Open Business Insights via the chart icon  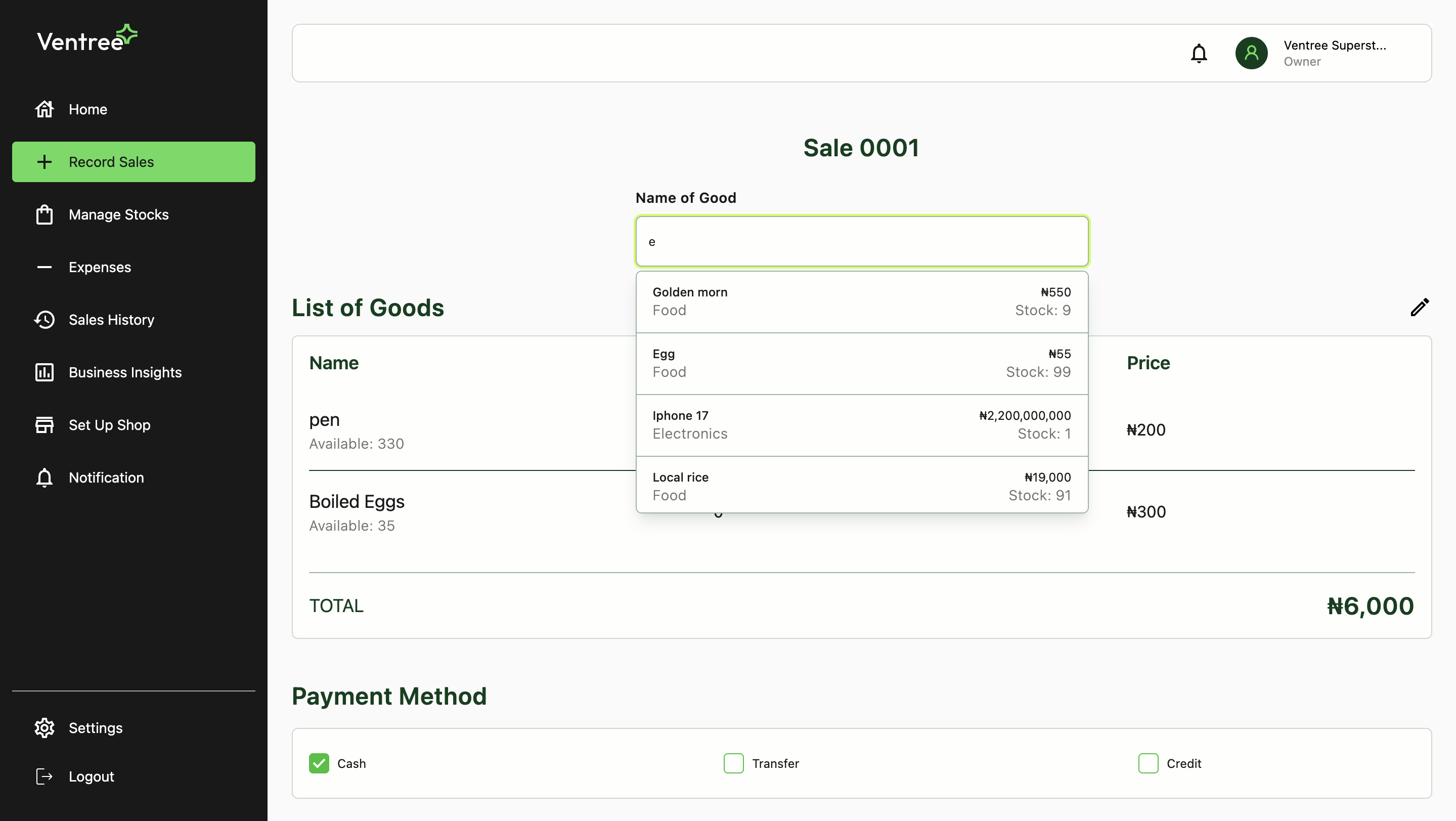pyautogui.click(x=45, y=372)
